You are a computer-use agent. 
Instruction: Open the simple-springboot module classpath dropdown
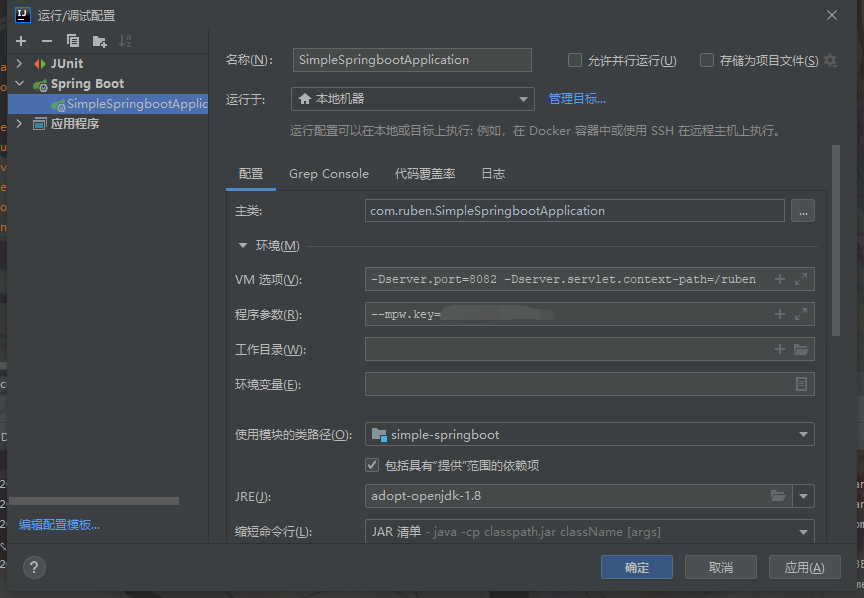589,435
